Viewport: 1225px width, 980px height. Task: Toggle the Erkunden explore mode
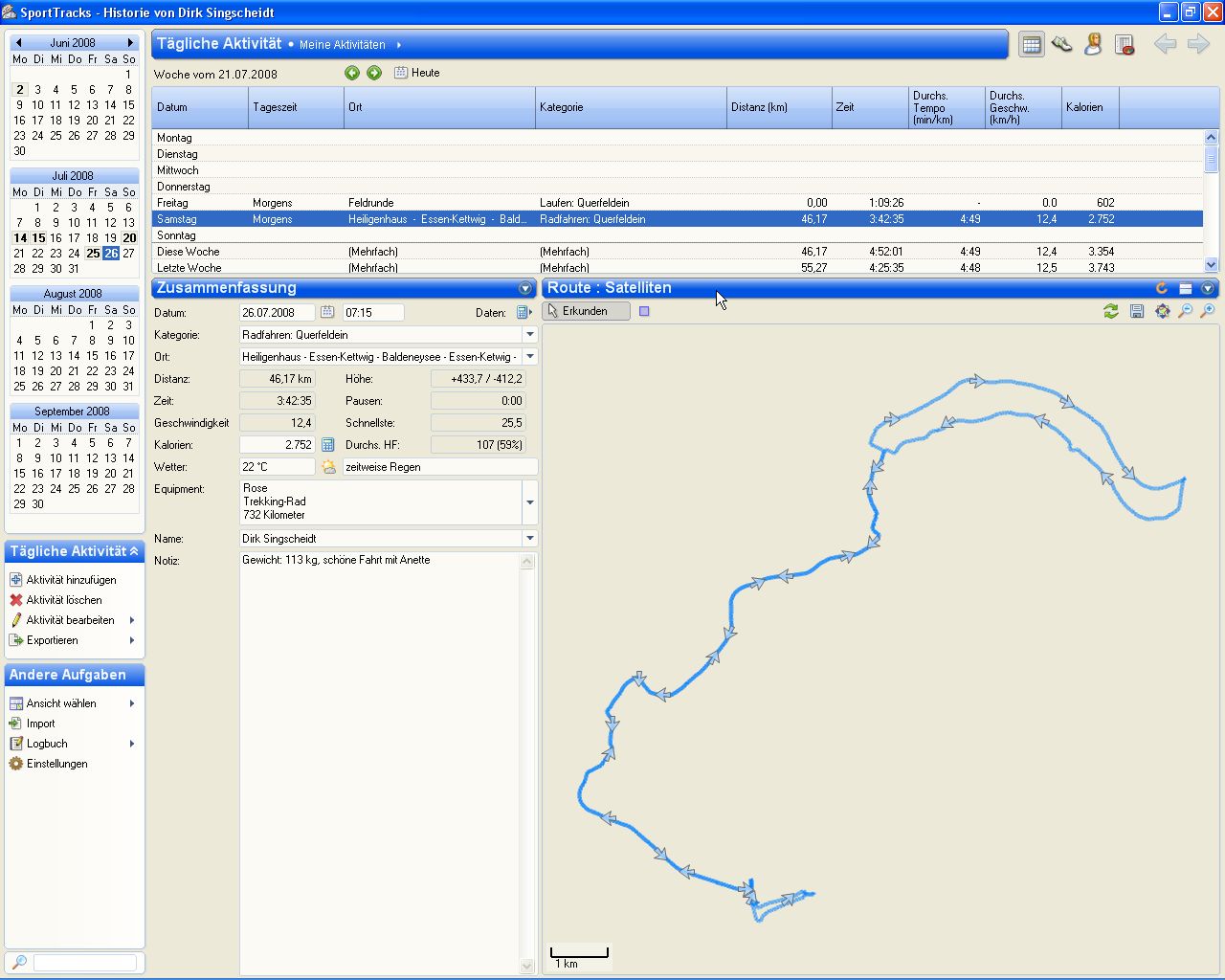586,311
